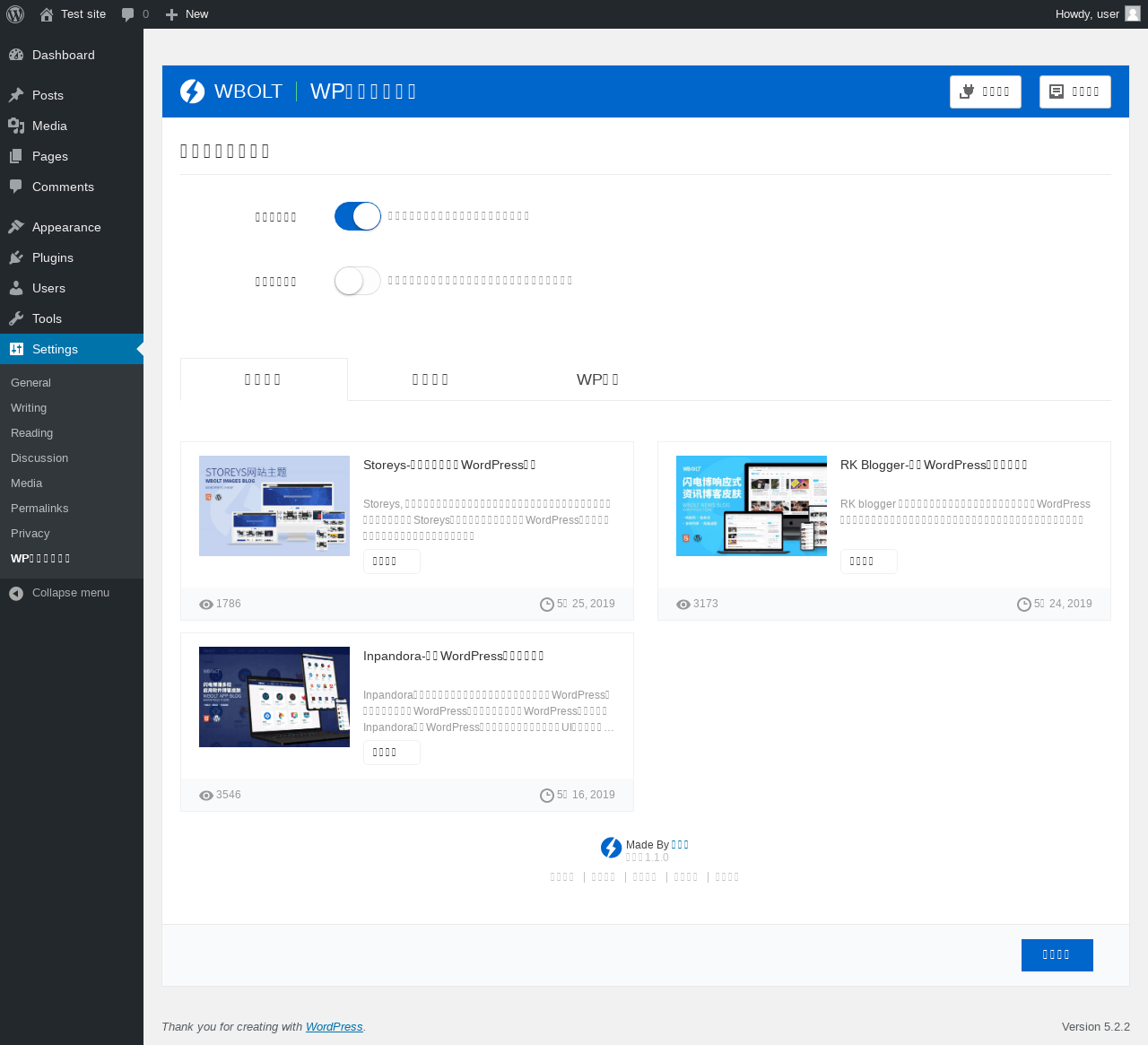Click the eye icon beside 1786 views
Viewport: 1148px width, 1045px height.
coord(206,605)
